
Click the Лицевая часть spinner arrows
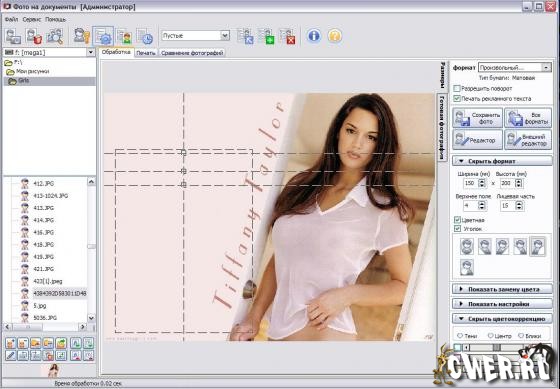(519, 206)
